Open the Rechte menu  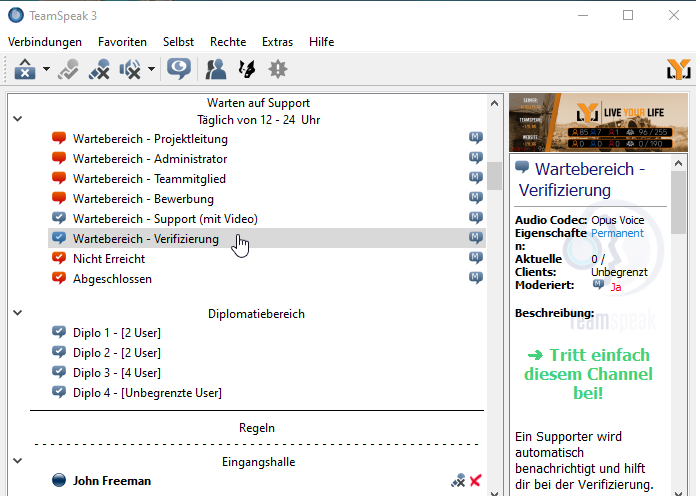[x=228, y=42]
